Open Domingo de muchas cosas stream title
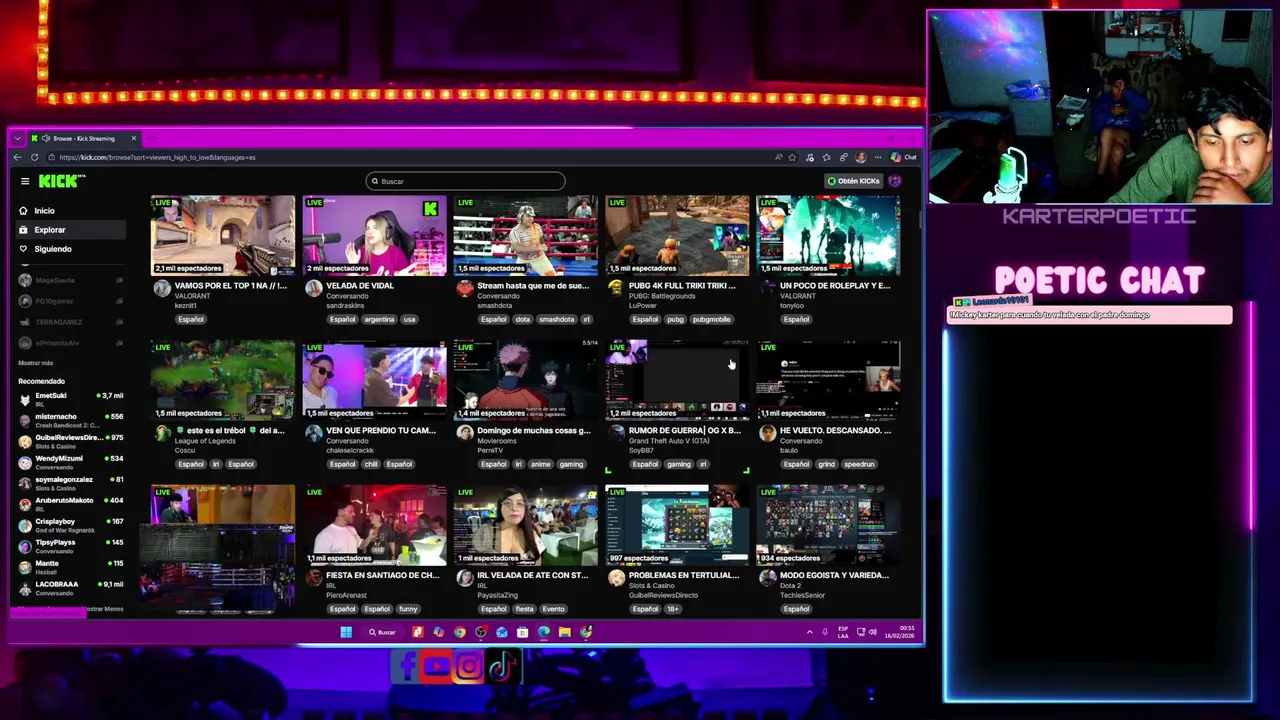 click(534, 431)
